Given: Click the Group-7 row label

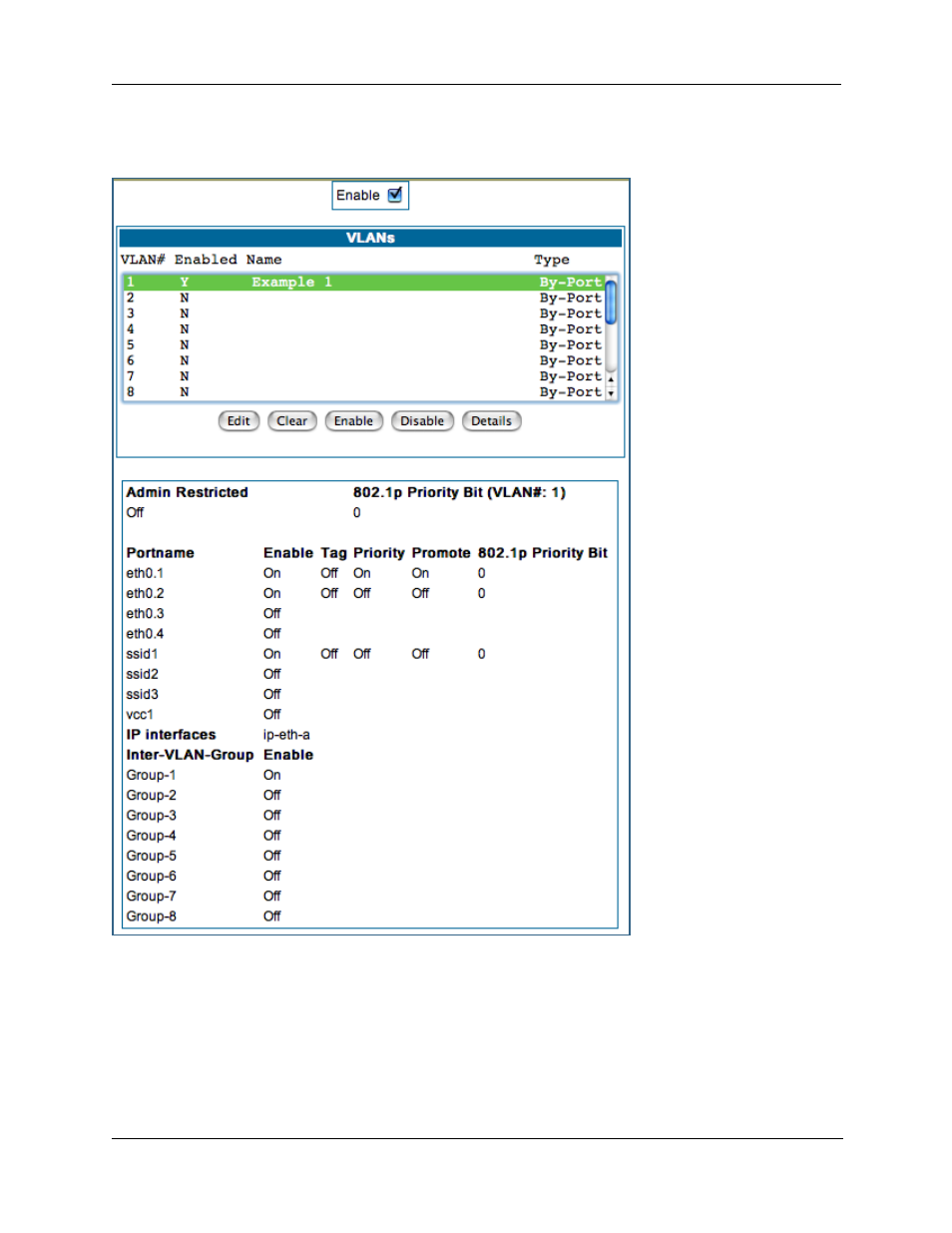Looking at the screenshot, I should [x=151, y=896].
